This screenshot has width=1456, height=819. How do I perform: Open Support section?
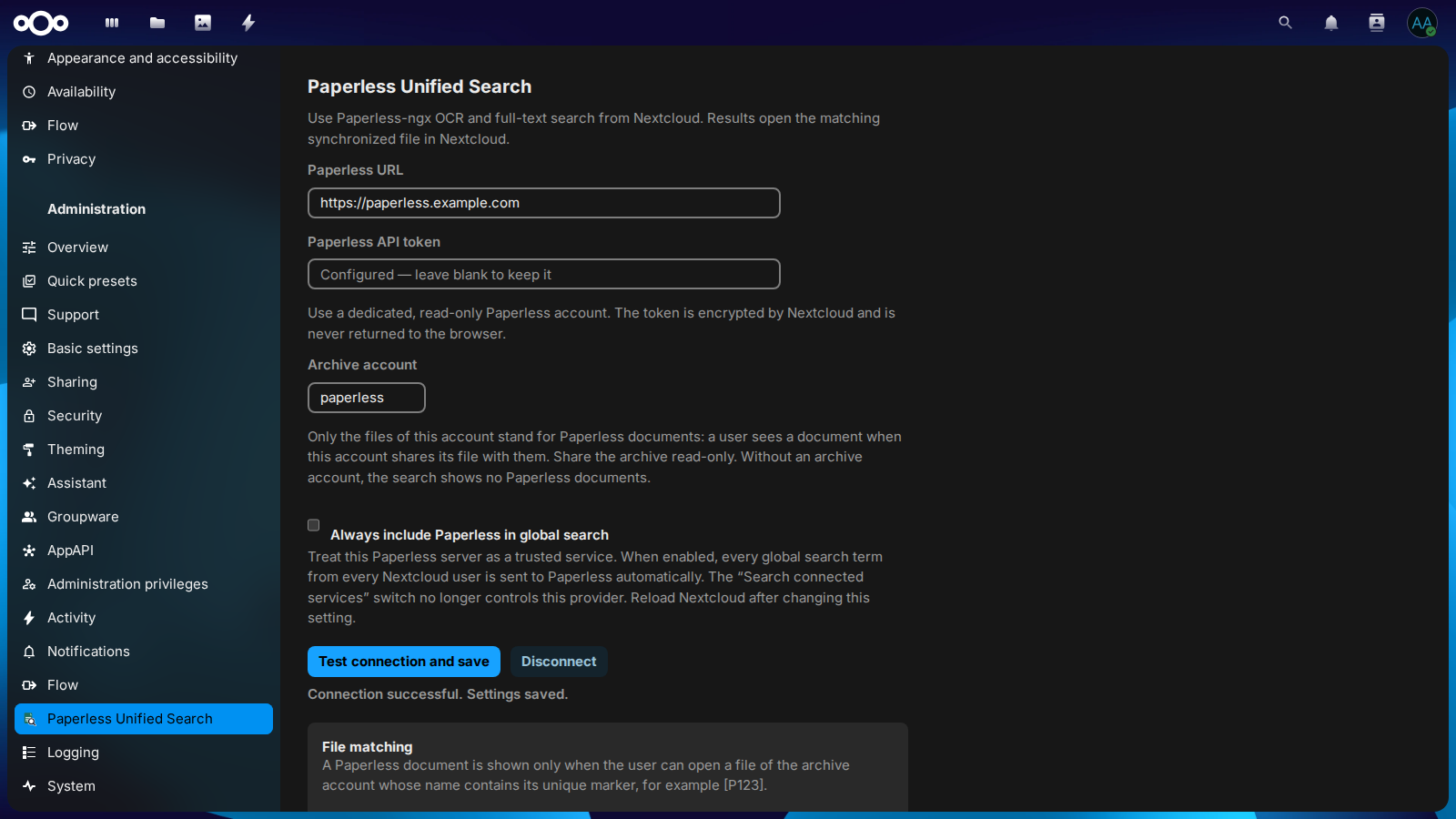(x=144, y=315)
